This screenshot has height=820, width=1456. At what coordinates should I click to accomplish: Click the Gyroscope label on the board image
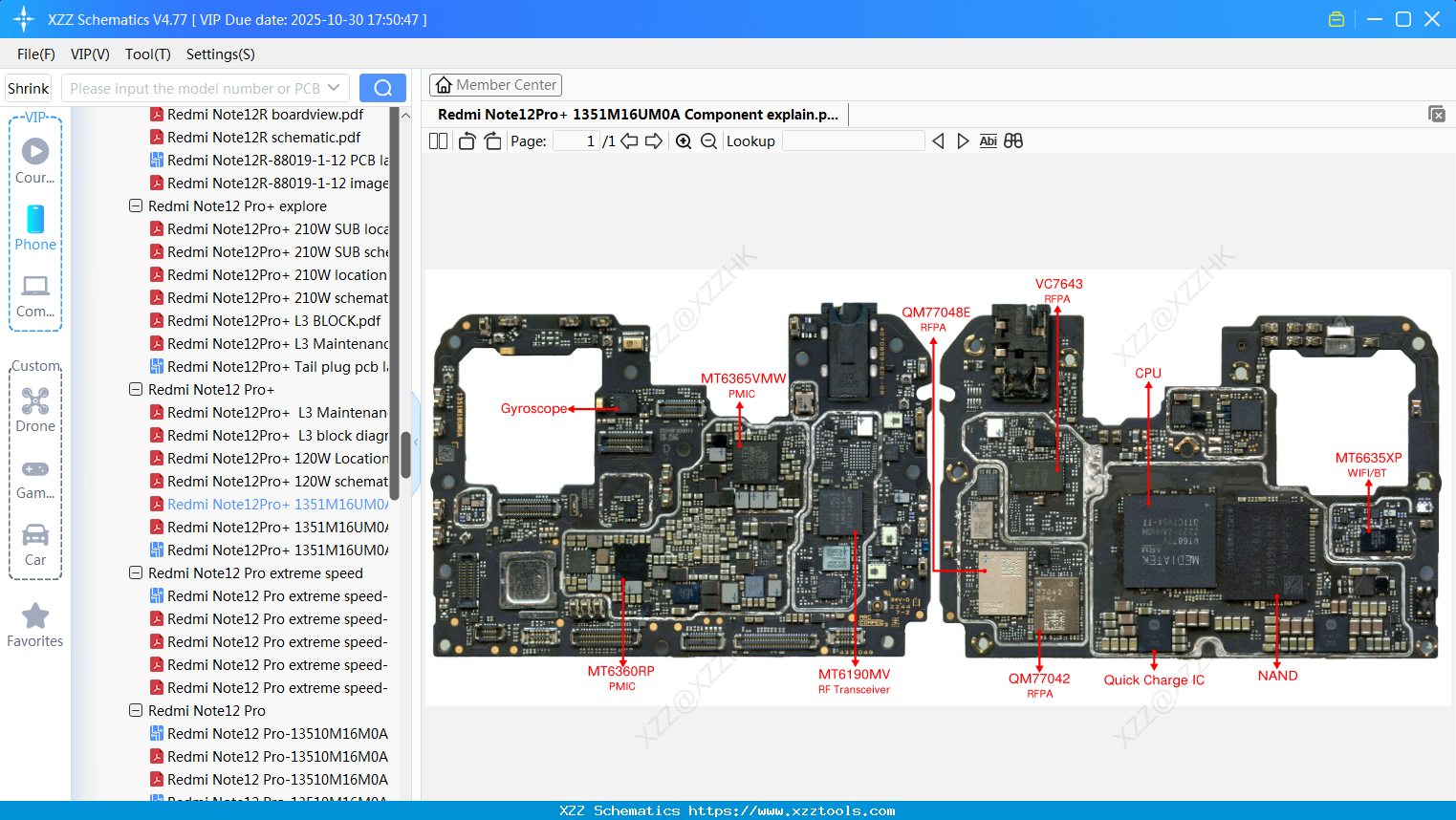coord(533,408)
